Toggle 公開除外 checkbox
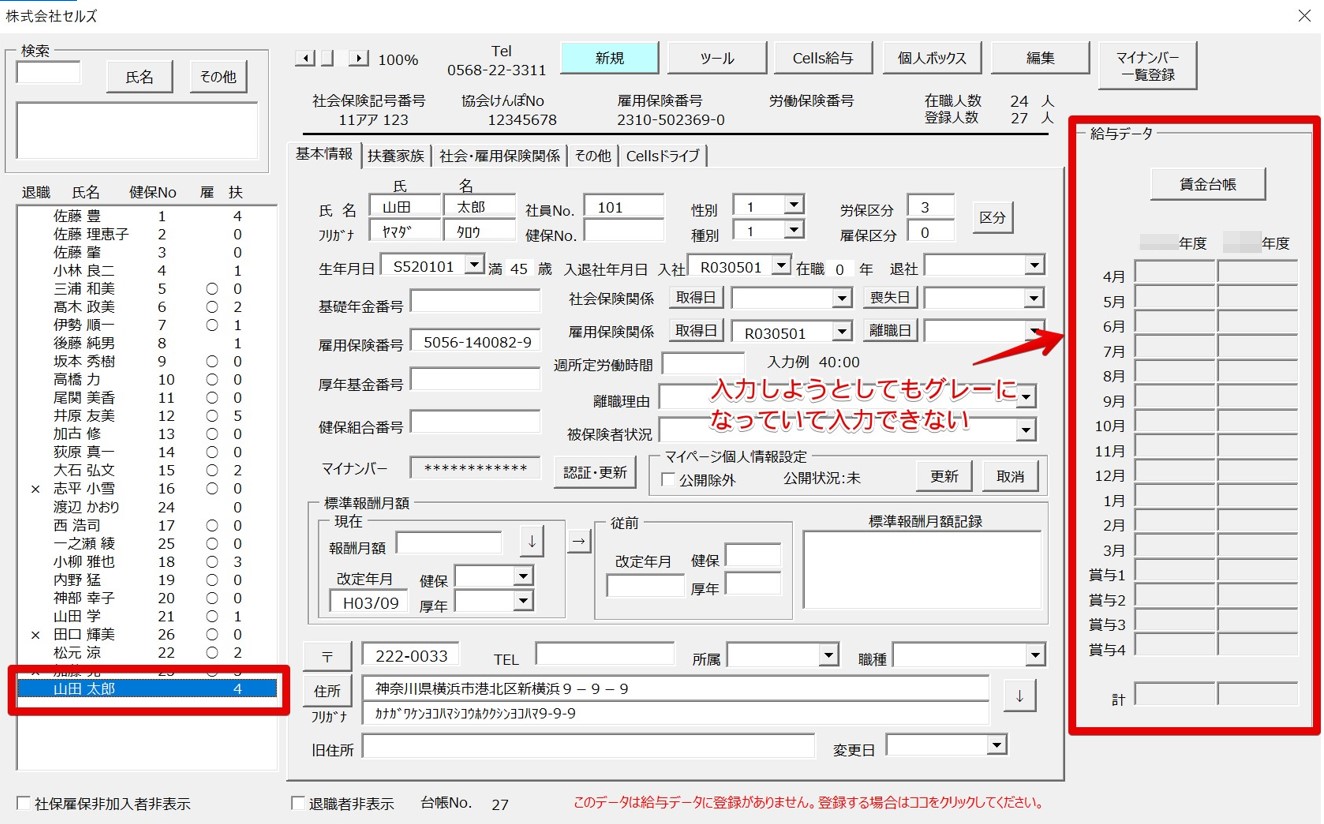This screenshot has width=1324, height=824. (x=668, y=480)
